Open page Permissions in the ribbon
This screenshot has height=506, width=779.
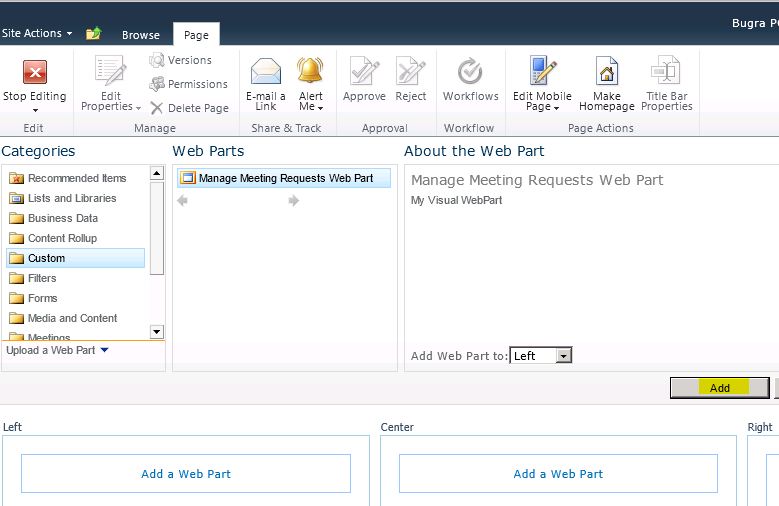click(x=189, y=84)
